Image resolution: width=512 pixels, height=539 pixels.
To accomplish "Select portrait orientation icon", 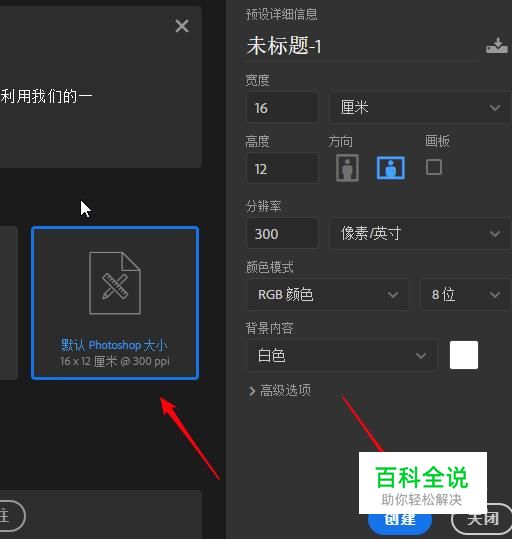I will [x=347, y=168].
